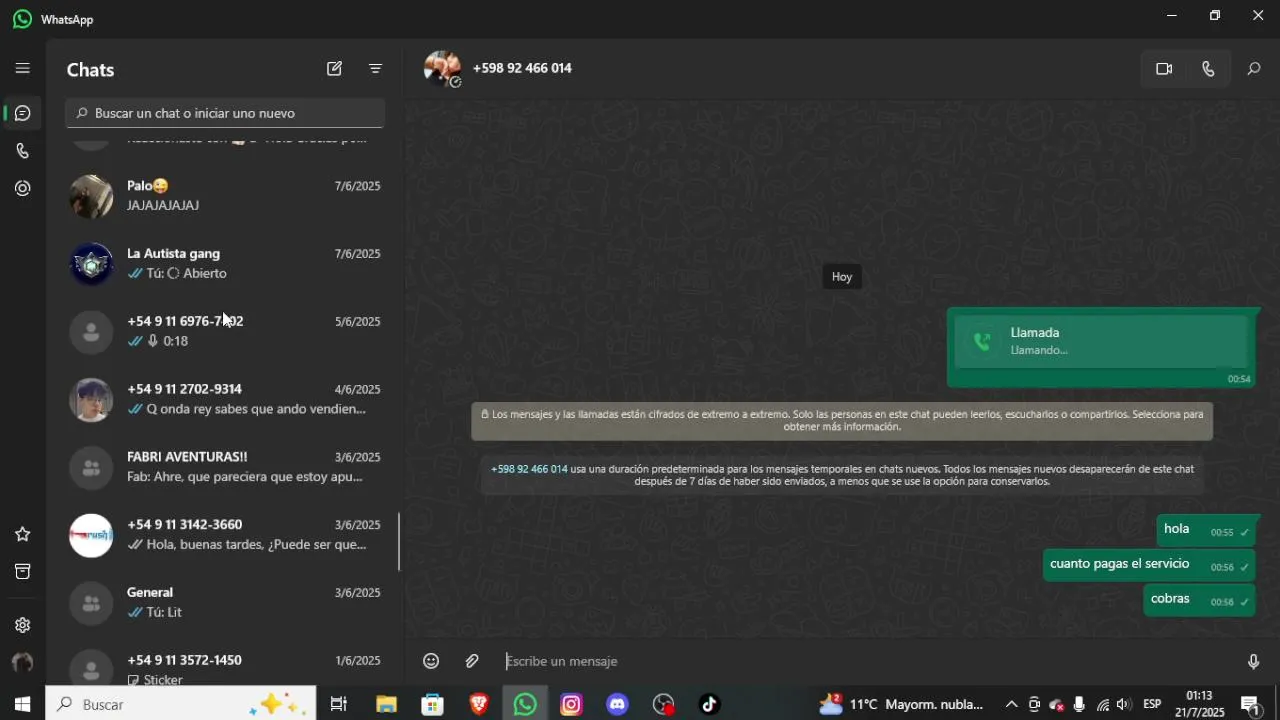The height and width of the screenshot is (720, 1280).
Task: Open chat with +54 9 11 3142-3660
Action: 225,535
